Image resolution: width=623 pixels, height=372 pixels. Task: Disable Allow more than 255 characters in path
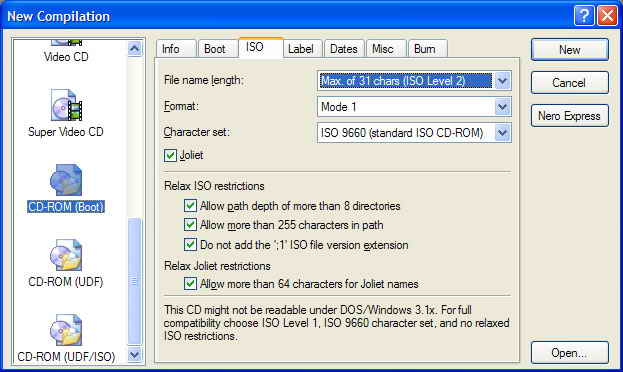click(190, 225)
